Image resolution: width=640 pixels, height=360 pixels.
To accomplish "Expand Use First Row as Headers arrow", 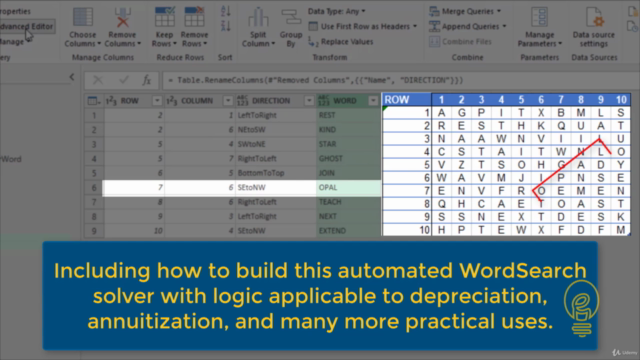I will click(x=415, y=27).
